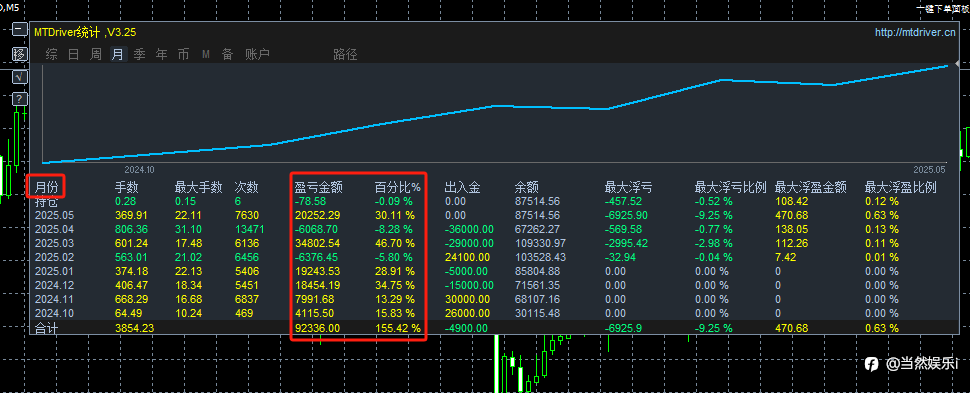Image resolution: width=970 pixels, height=393 pixels.
Task: Click the 持仓 open positions row label
Action: tap(46, 201)
